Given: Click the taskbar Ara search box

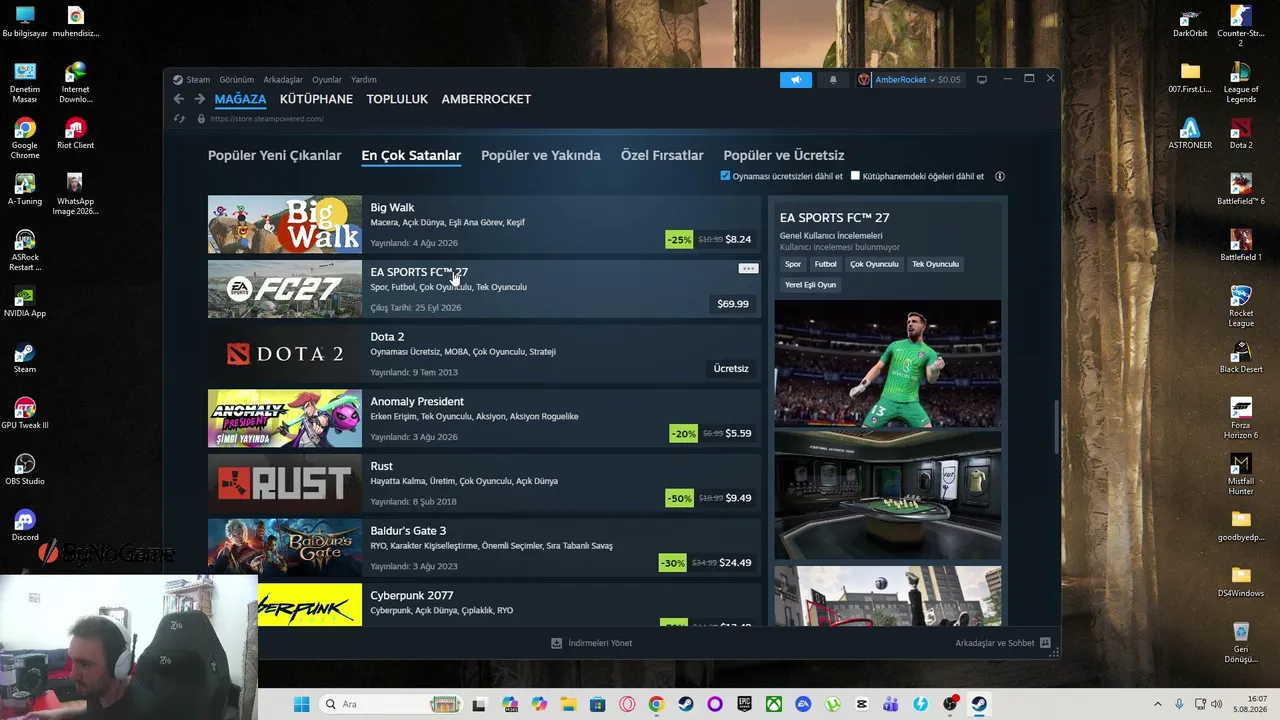Looking at the screenshot, I should [392, 705].
